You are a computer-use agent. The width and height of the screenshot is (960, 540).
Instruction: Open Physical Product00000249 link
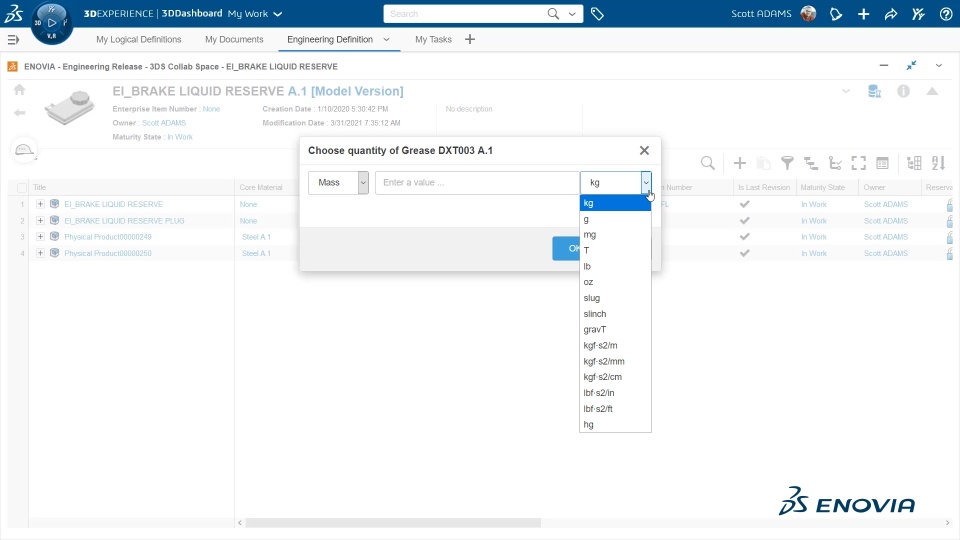108,236
